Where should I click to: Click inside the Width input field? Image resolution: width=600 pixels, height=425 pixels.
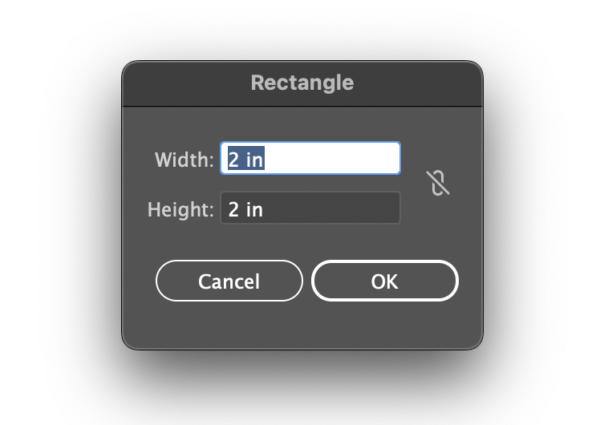pyautogui.click(x=310, y=159)
